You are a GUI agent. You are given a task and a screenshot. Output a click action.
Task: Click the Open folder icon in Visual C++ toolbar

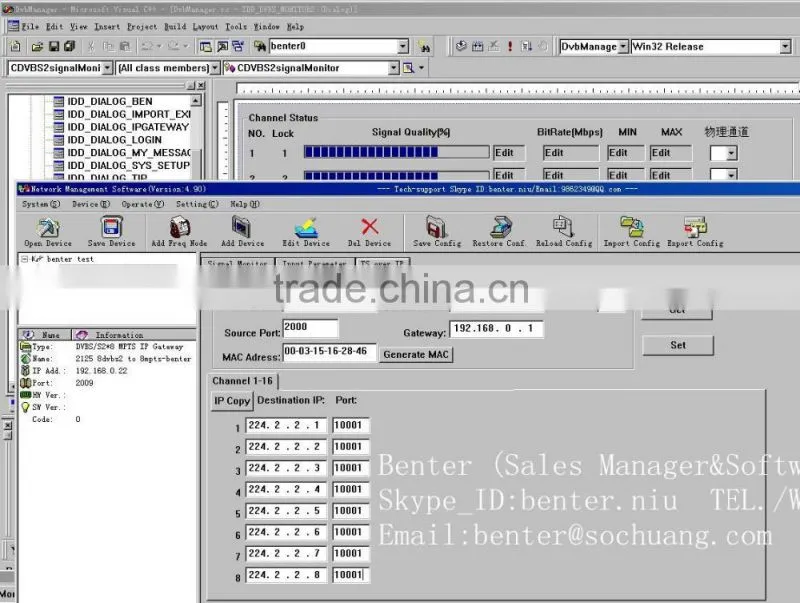[37, 47]
